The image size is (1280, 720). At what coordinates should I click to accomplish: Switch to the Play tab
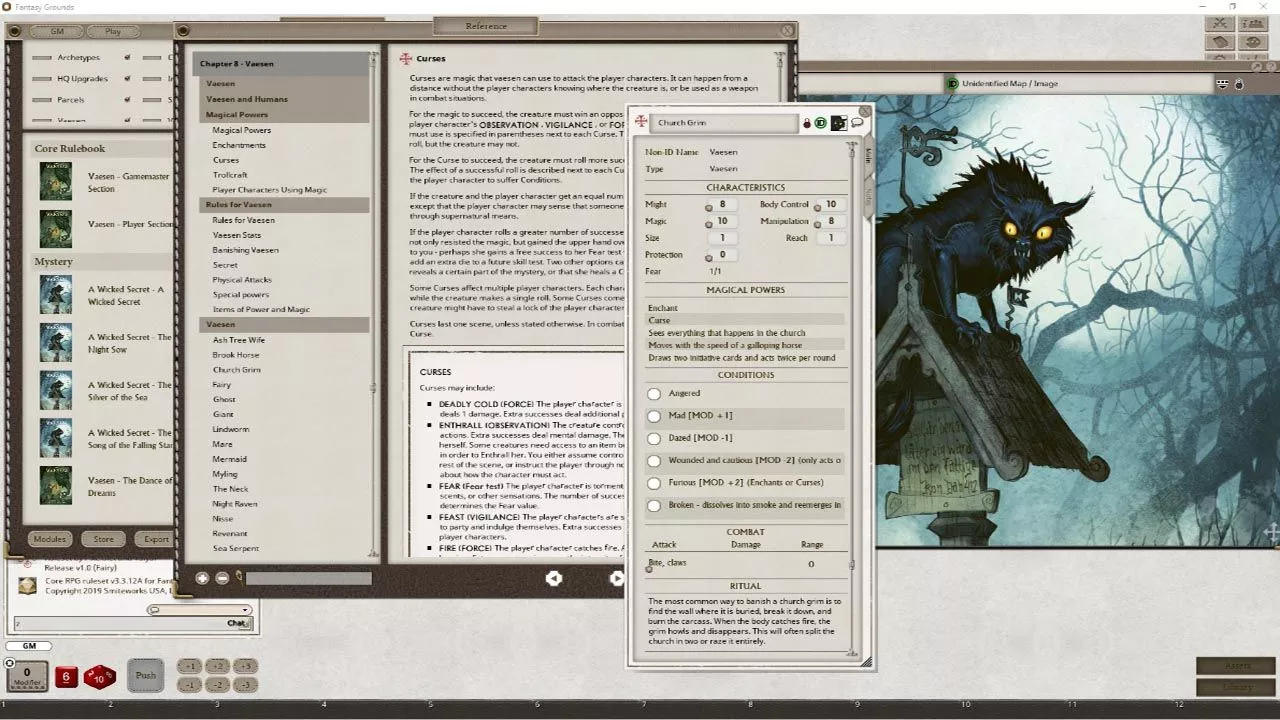[113, 31]
